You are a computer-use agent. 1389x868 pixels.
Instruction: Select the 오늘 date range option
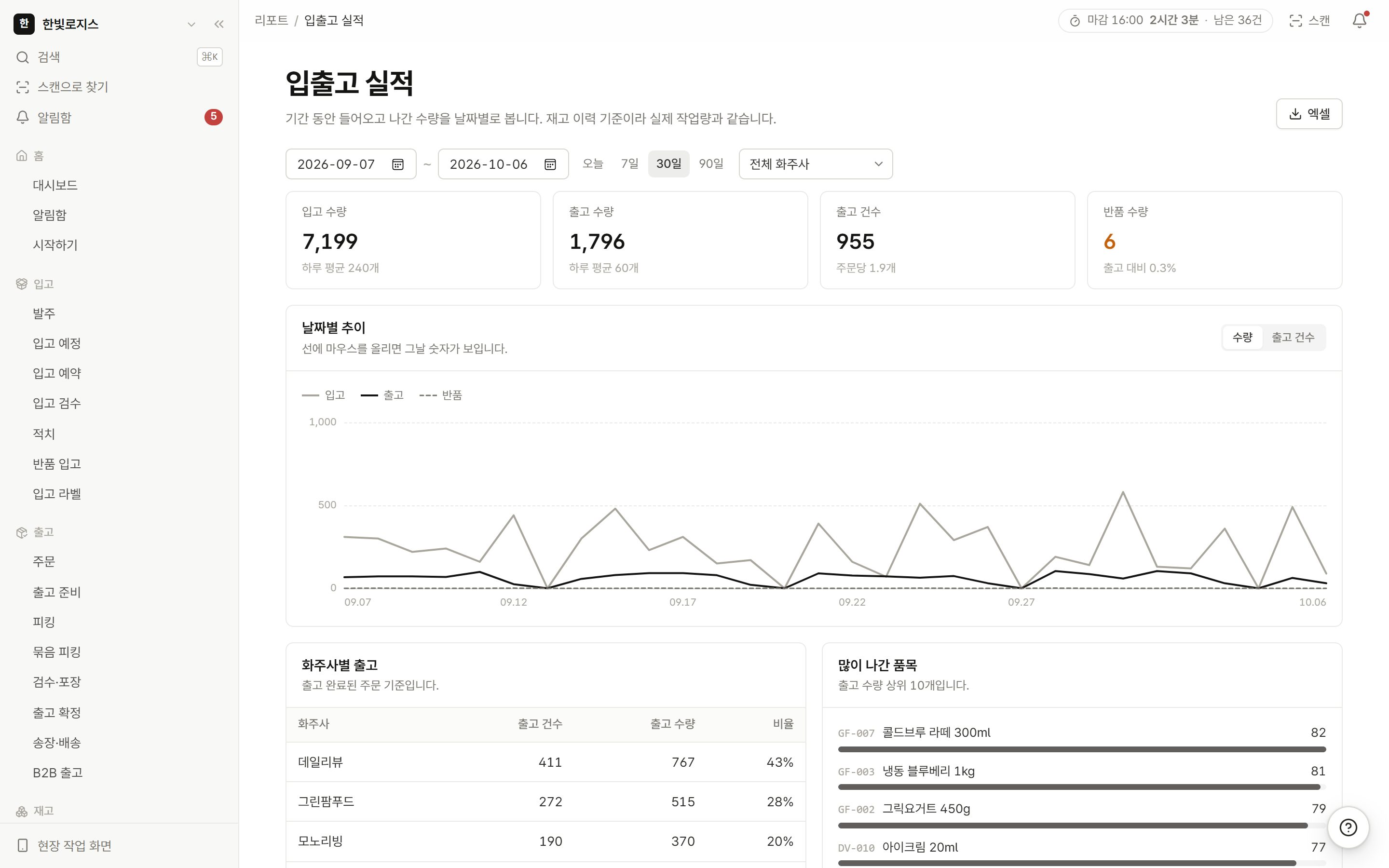(592, 163)
